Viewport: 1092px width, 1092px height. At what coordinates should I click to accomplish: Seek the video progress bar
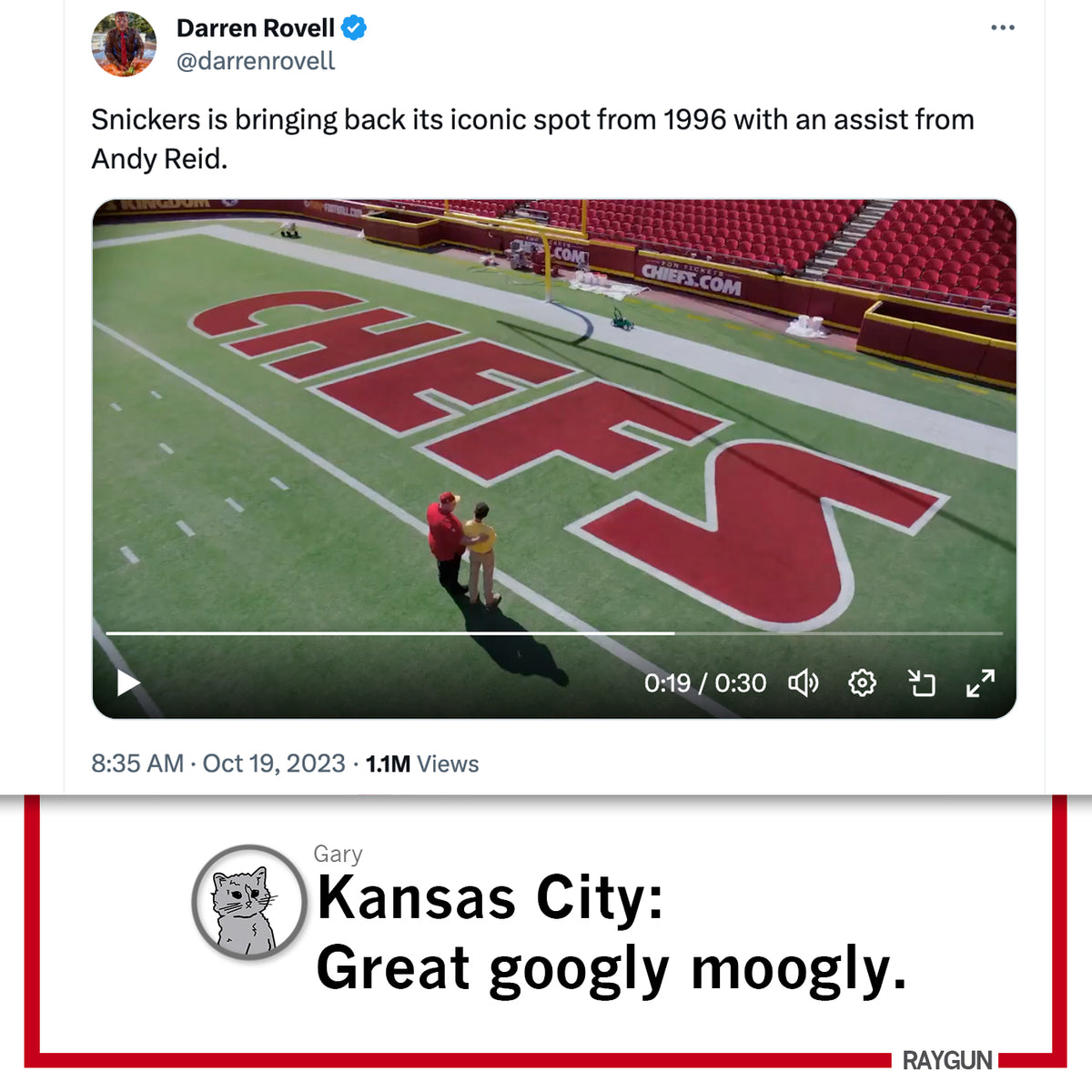click(554, 632)
